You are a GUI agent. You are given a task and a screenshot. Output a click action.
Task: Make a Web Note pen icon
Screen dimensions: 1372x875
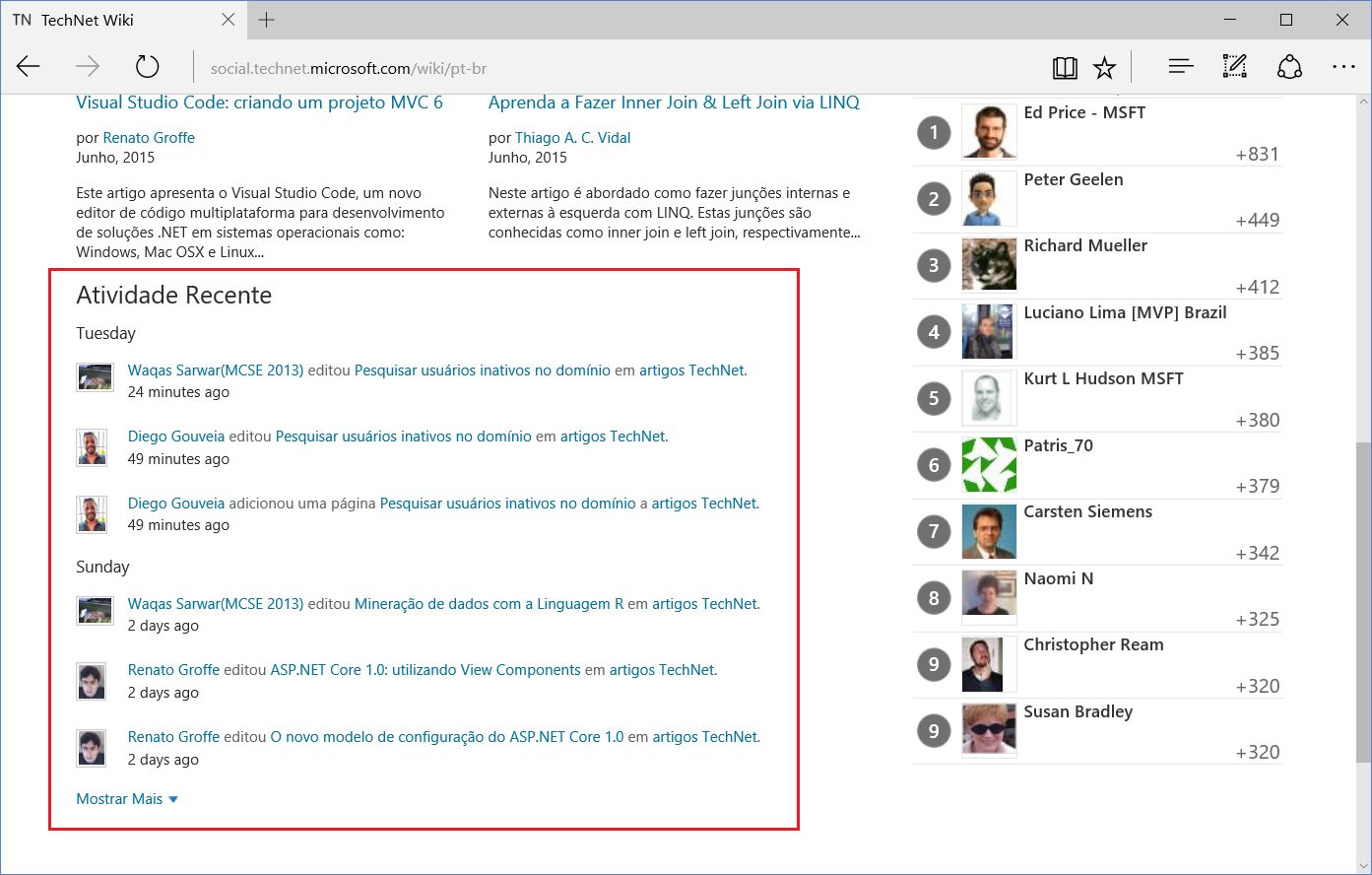pyautogui.click(x=1235, y=67)
